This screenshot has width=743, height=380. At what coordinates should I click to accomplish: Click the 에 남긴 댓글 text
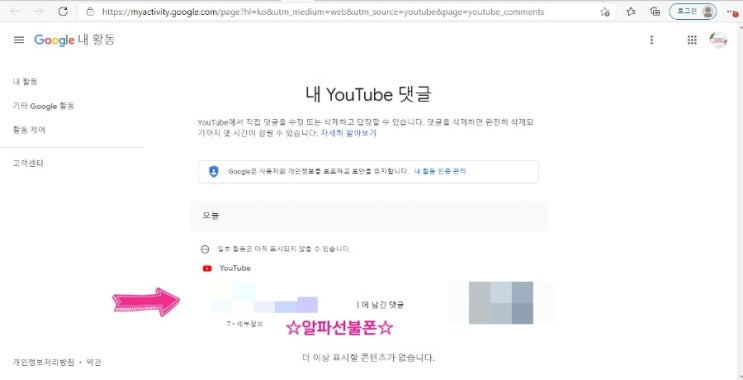tap(382, 305)
